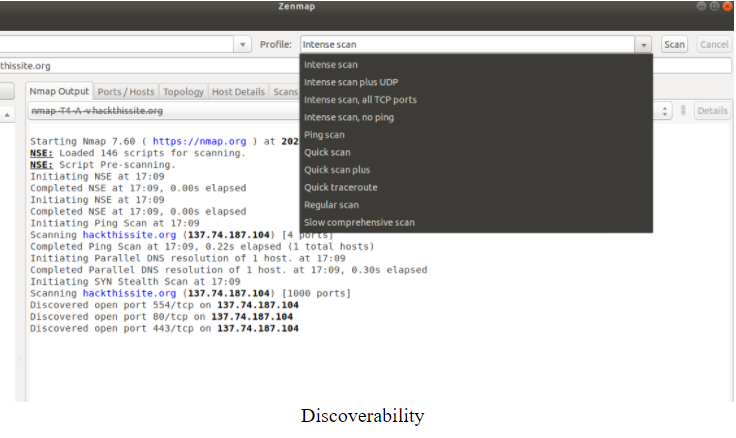Click the 'Starting Nmap 7.60' line
Screen dimensions: 736x438
[x=164, y=141]
